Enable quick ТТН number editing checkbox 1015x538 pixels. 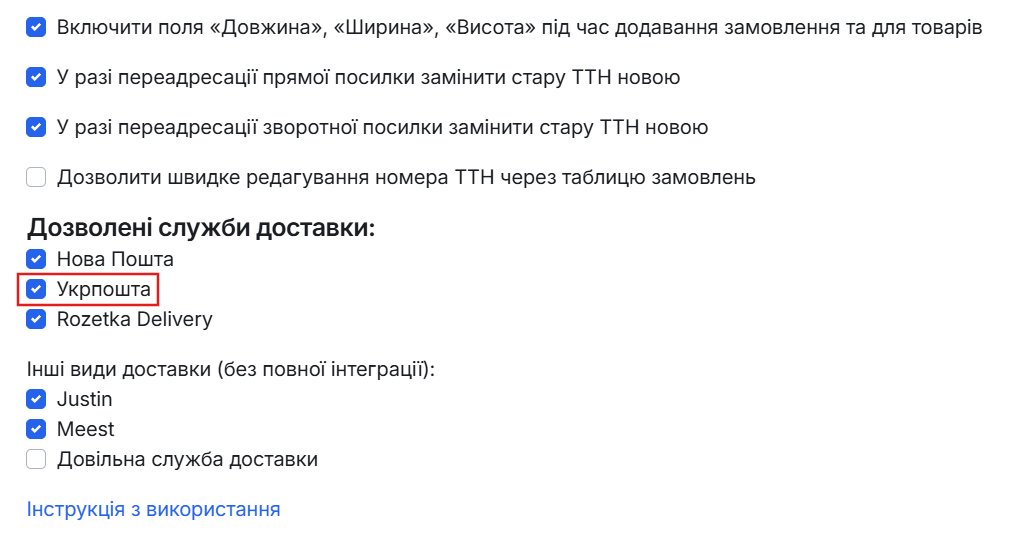tap(36, 177)
